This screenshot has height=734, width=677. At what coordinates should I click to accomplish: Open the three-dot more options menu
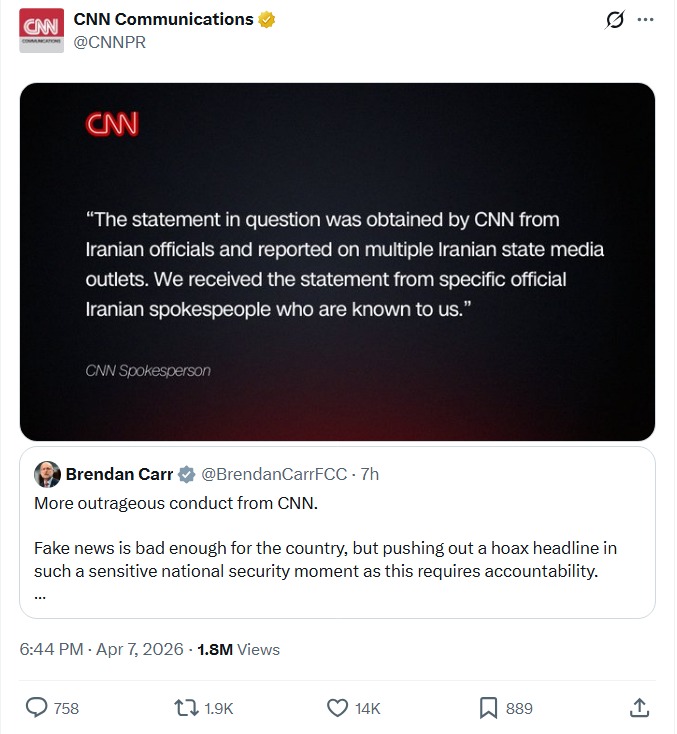[x=646, y=20]
